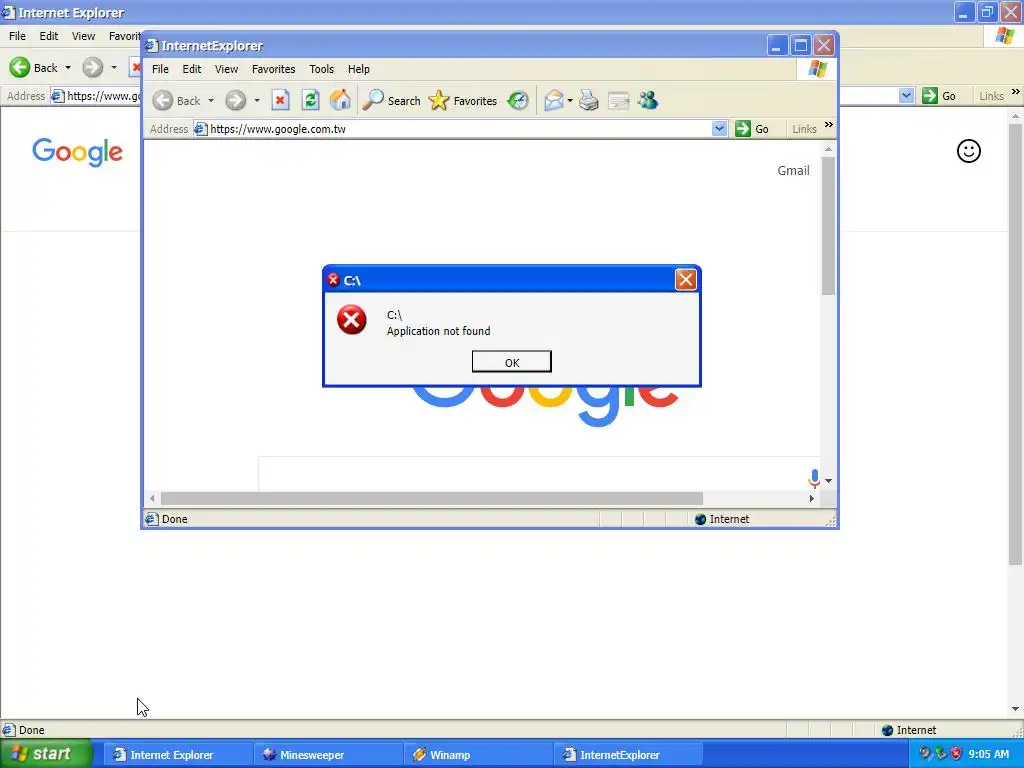Click Forward arrow in background Internet Explorer window

93,67
